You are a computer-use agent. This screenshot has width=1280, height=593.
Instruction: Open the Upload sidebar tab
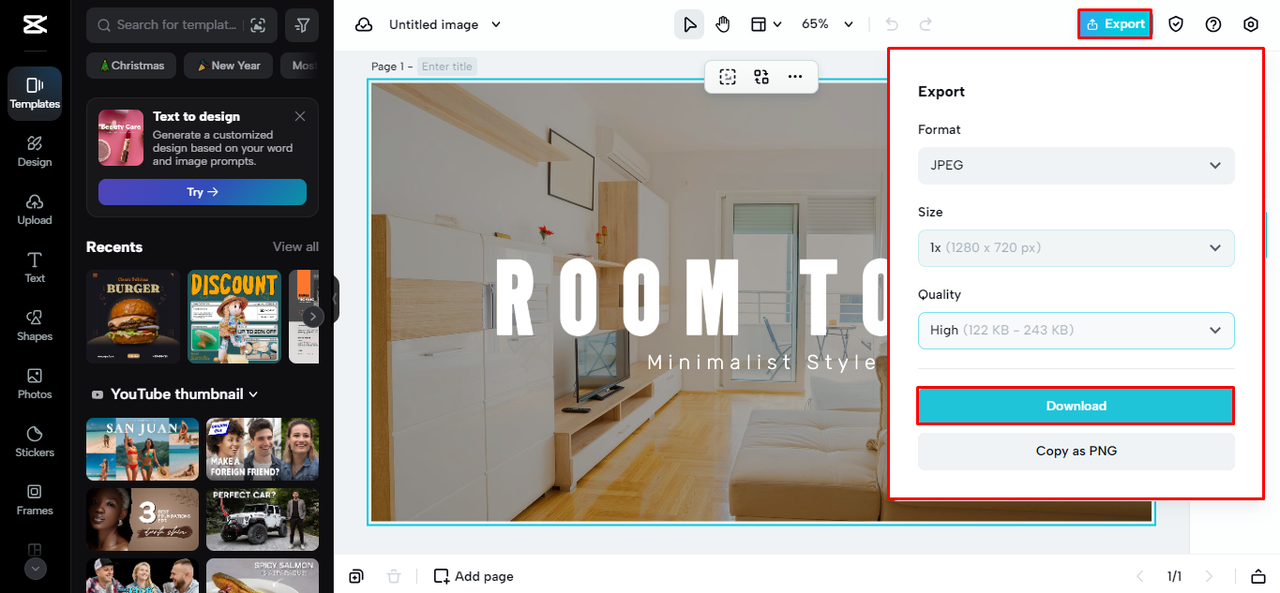click(35, 210)
